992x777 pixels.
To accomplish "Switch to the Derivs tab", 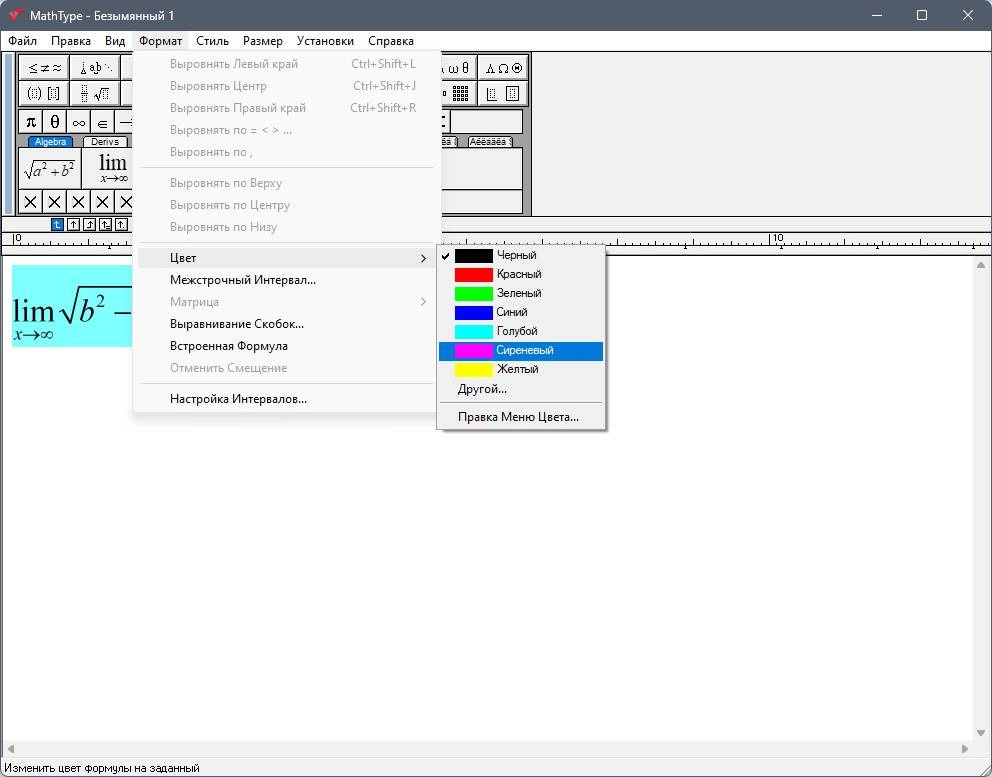I will (105, 142).
